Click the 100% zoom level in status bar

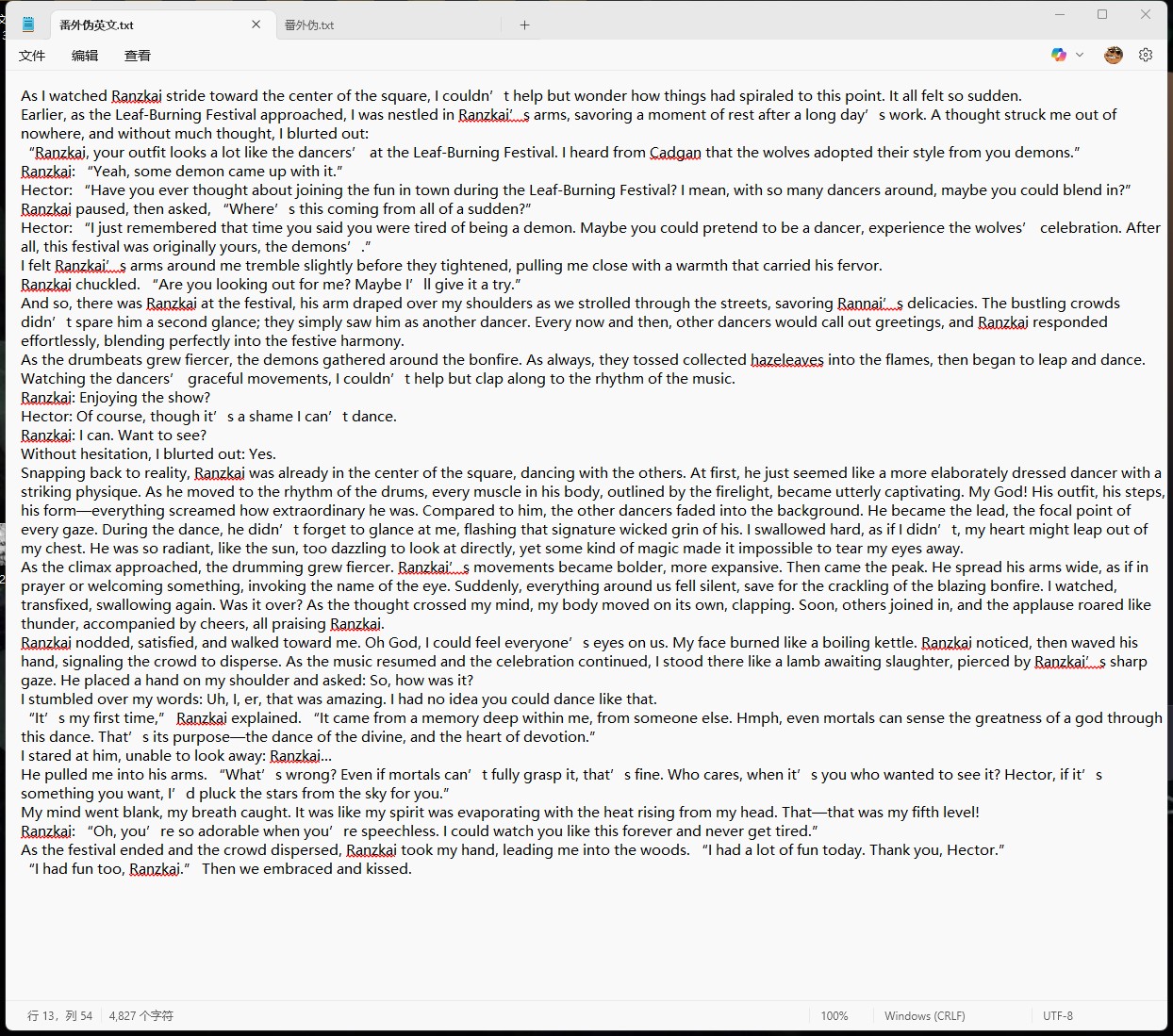[834, 1015]
